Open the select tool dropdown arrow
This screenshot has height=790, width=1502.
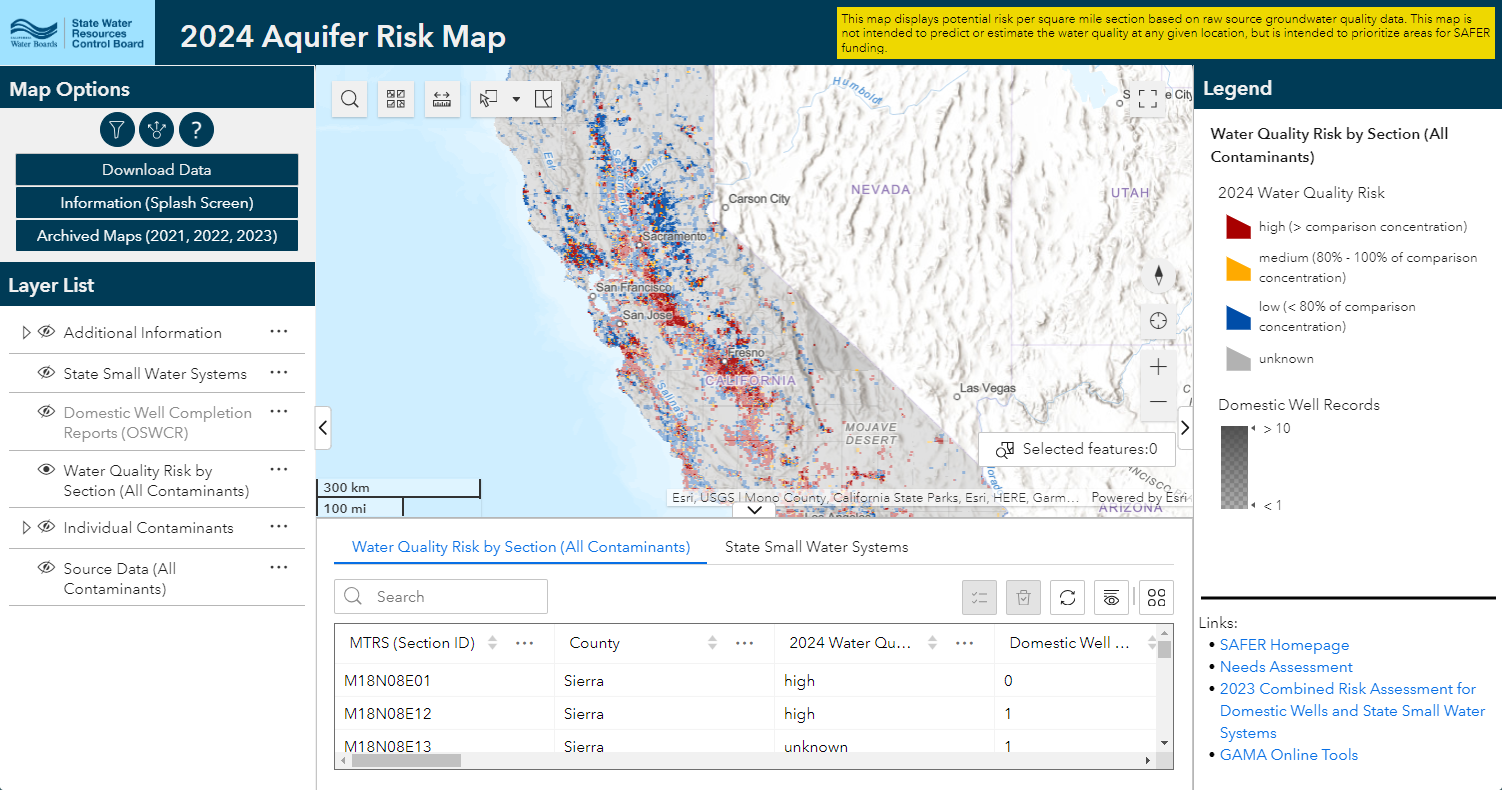[516, 99]
